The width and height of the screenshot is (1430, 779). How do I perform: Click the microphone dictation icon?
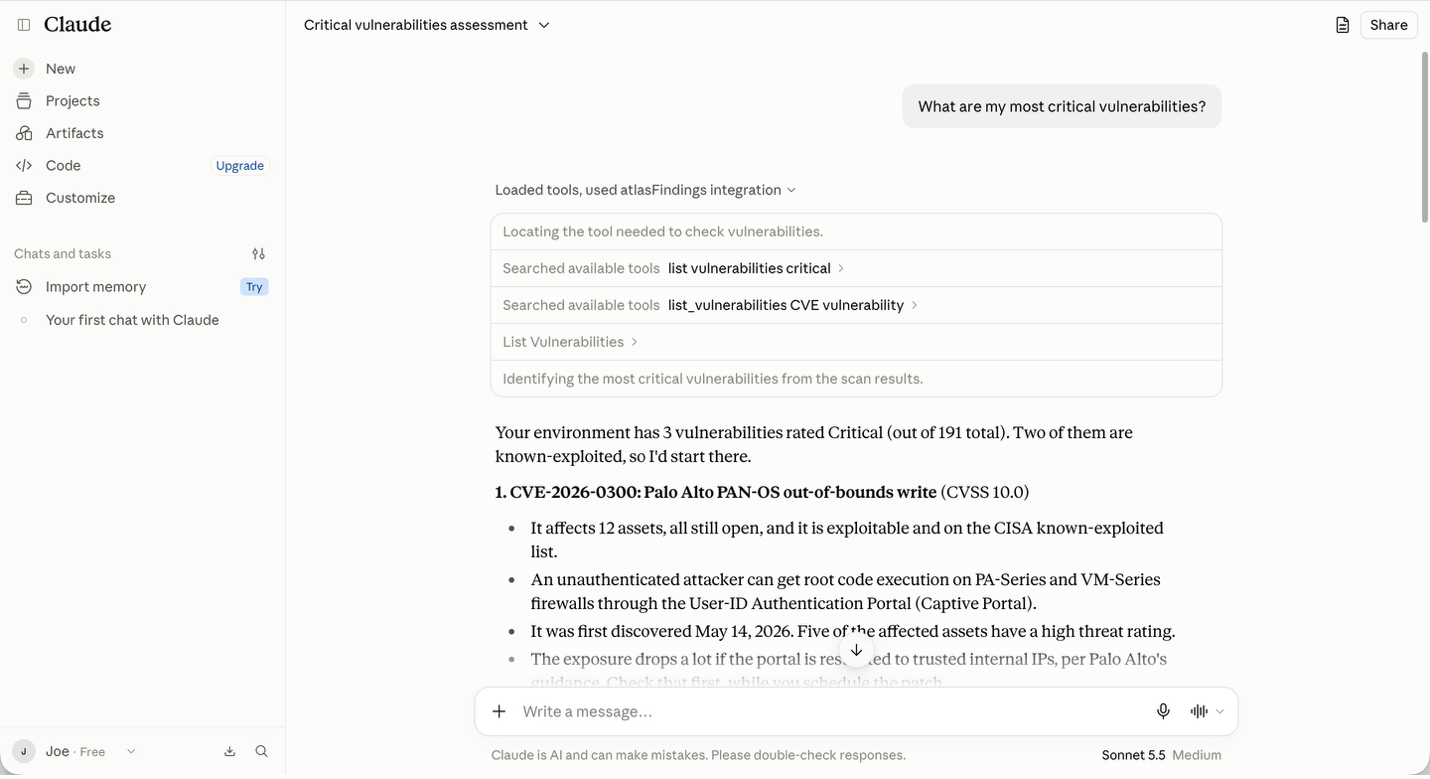[x=1163, y=711]
